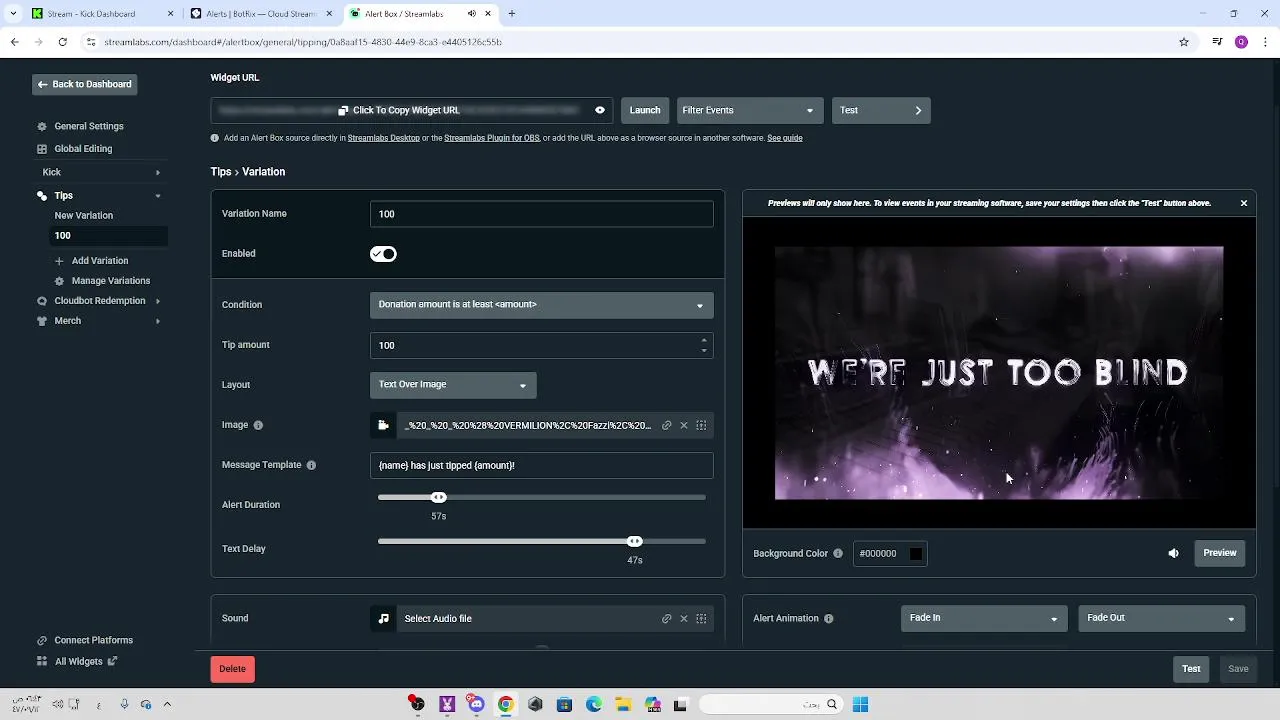This screenshot has width=1280, height=720.
Task: Bookmark this page with star icon
Action: pos(1184,42)
